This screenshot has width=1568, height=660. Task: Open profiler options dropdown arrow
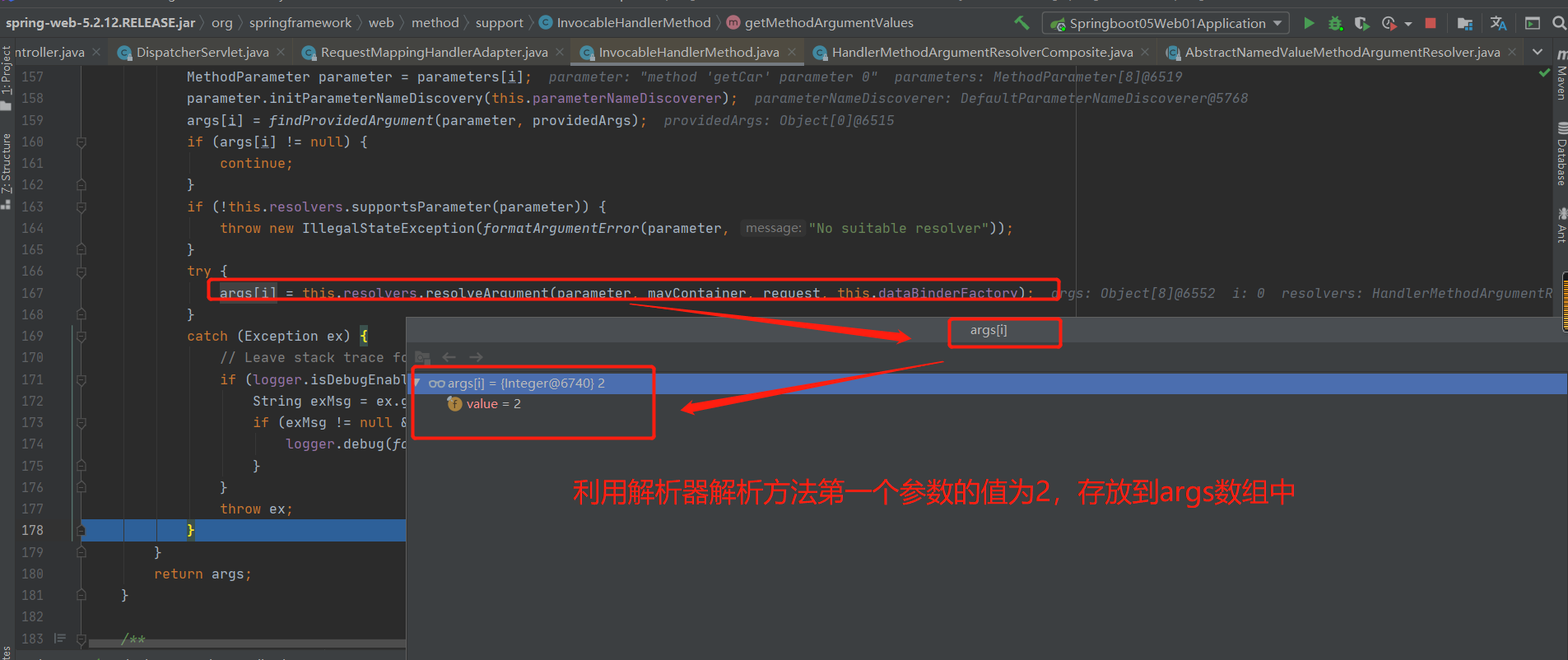pos(1407,24)
